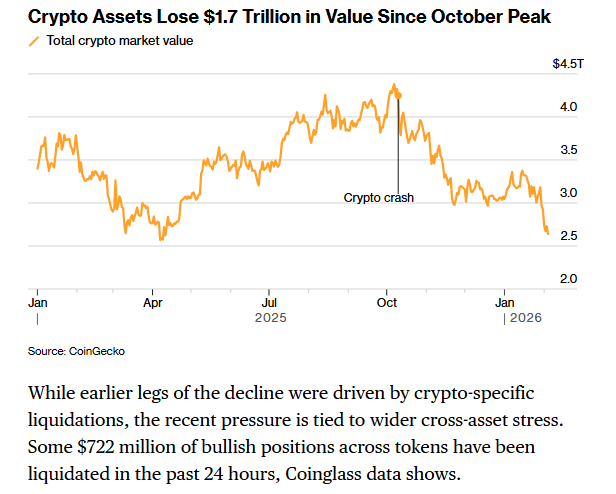The height and width of the screenshot is (494, 616).
Task: Click the word 'Coinglass' in the paragraph
Action: (x=376, y=471)
